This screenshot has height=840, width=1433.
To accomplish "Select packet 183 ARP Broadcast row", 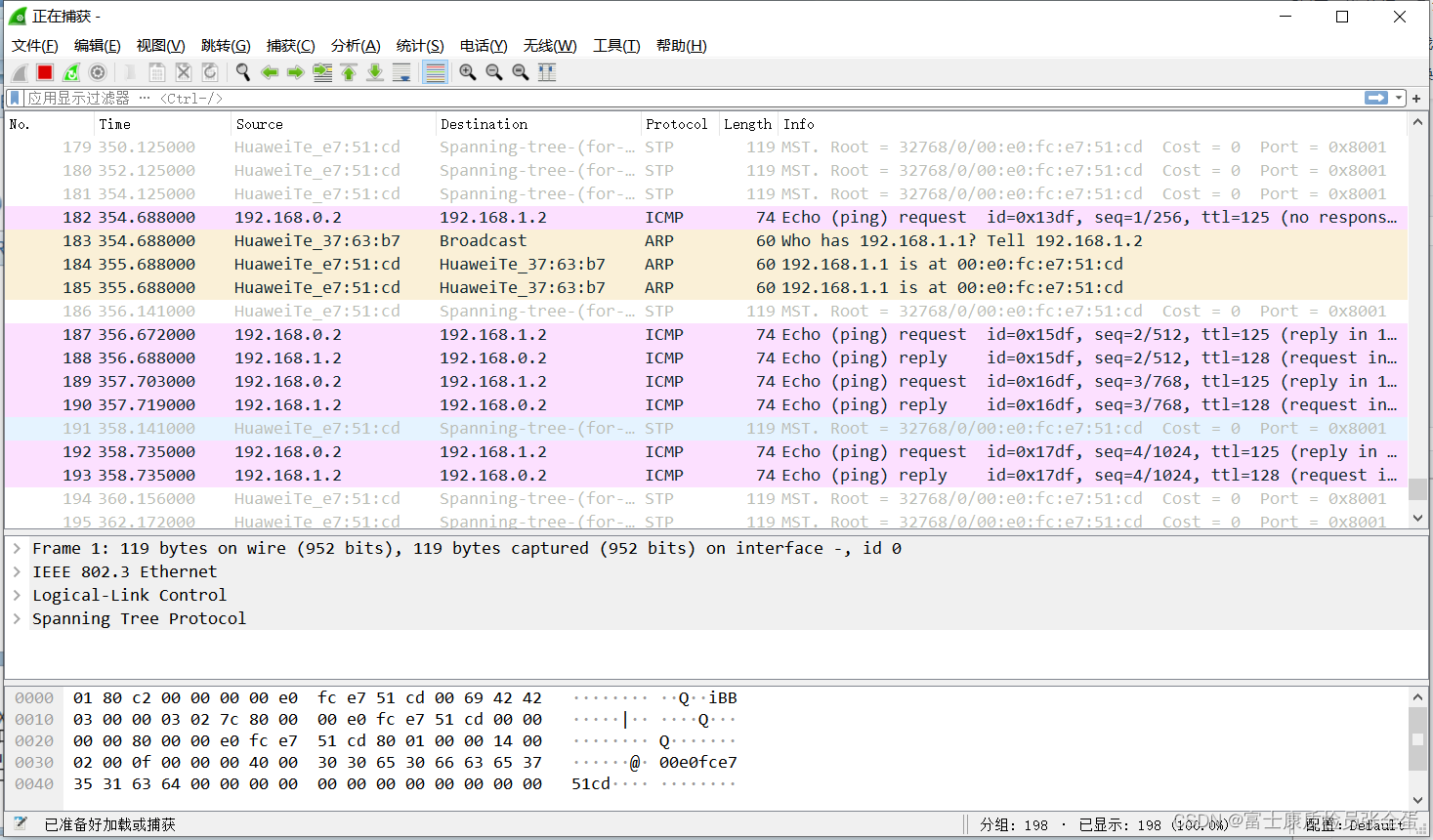I will (706, 240).
